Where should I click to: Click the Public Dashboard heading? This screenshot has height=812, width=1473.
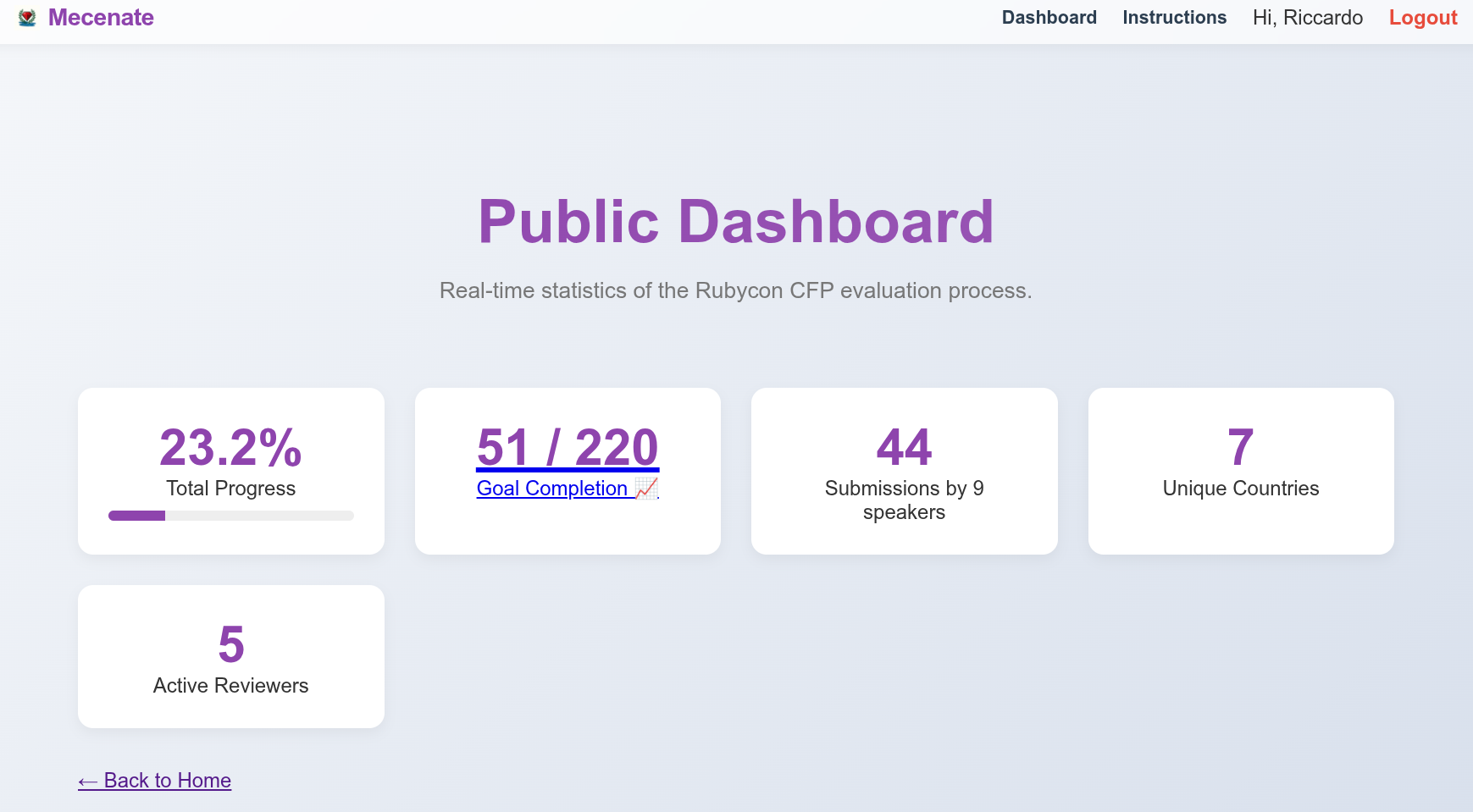coord(735,222)
